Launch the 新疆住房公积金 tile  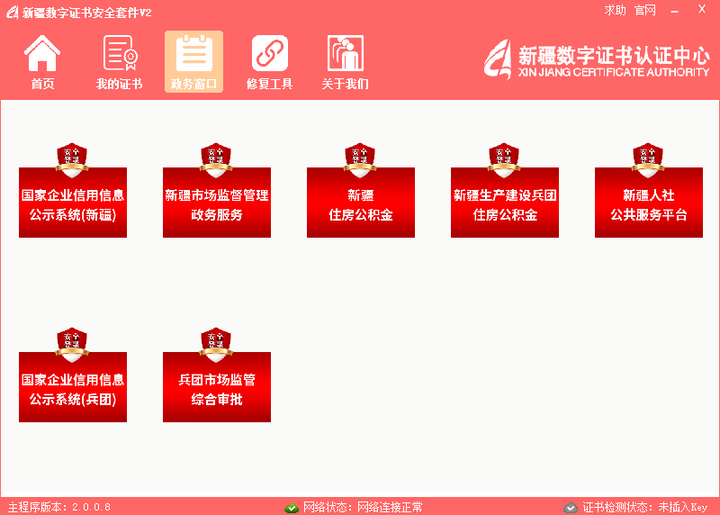click(360, 202)
